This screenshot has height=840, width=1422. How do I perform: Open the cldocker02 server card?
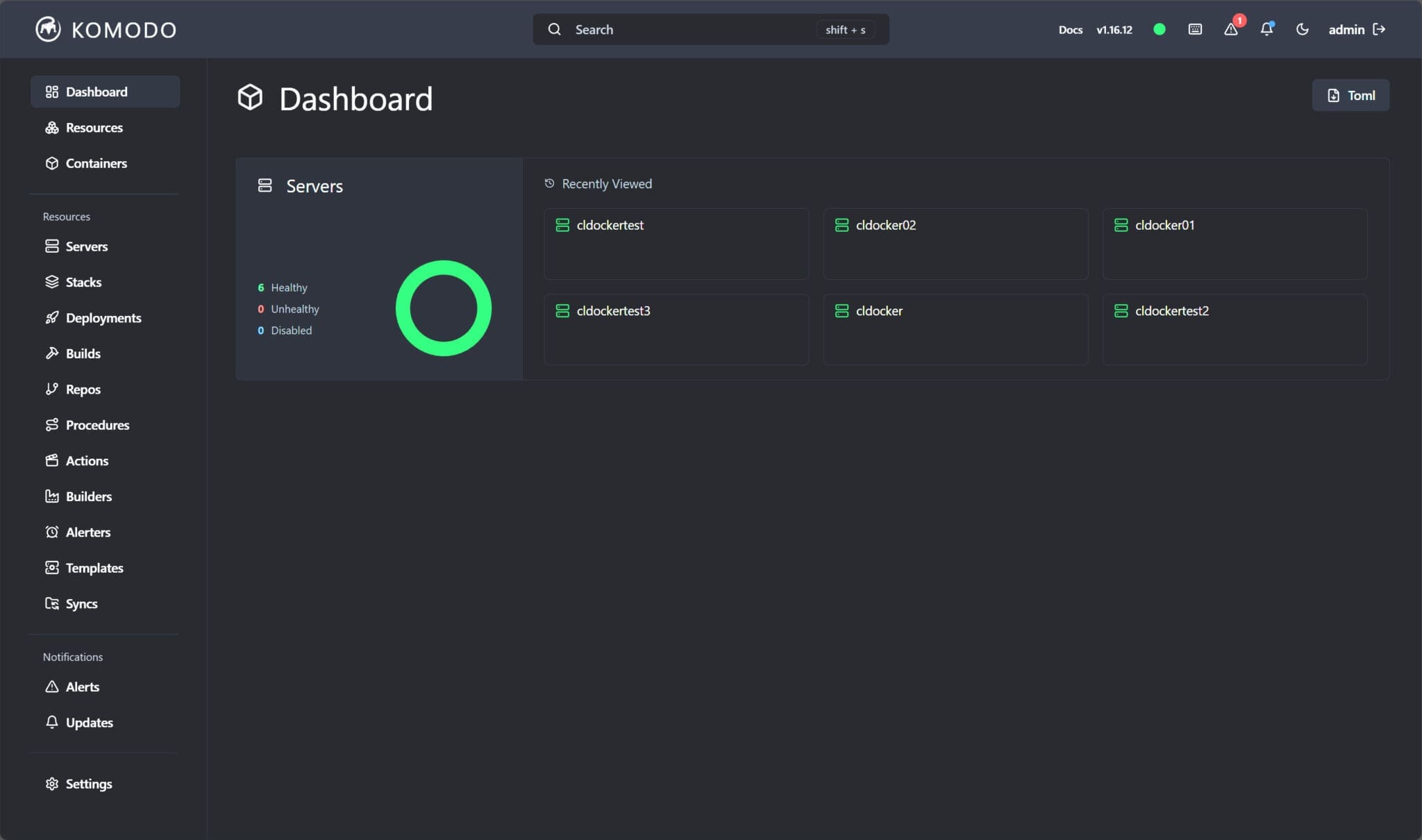click(955, 244)
